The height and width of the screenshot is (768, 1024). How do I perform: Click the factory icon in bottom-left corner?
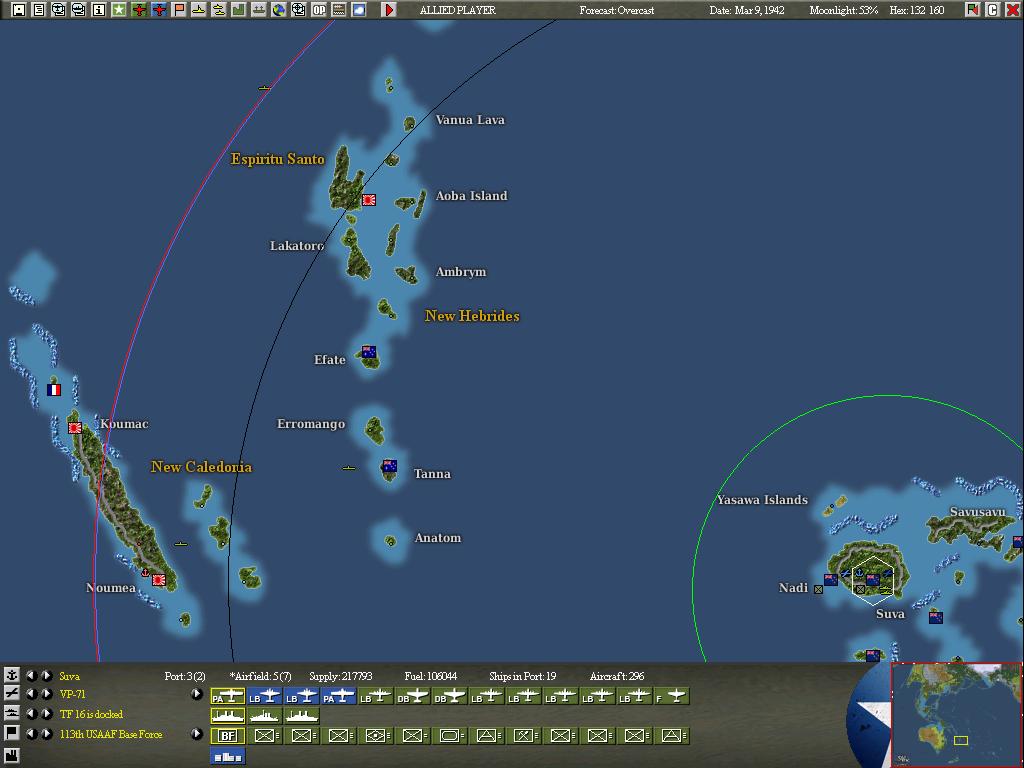[x=11, y=756]
